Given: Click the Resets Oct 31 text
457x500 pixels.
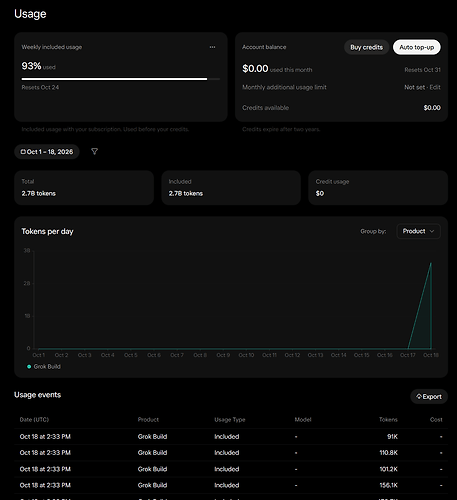Looking at the screenshot, I should [x=422, y=70].
